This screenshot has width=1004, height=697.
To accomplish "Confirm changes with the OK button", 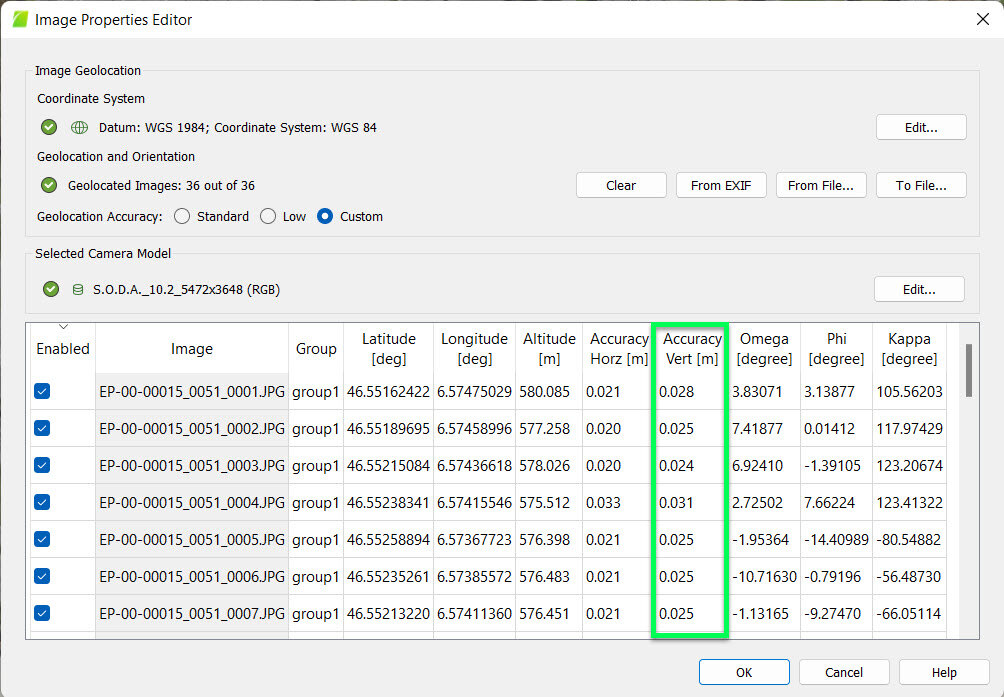I will (x=744, y=671).
